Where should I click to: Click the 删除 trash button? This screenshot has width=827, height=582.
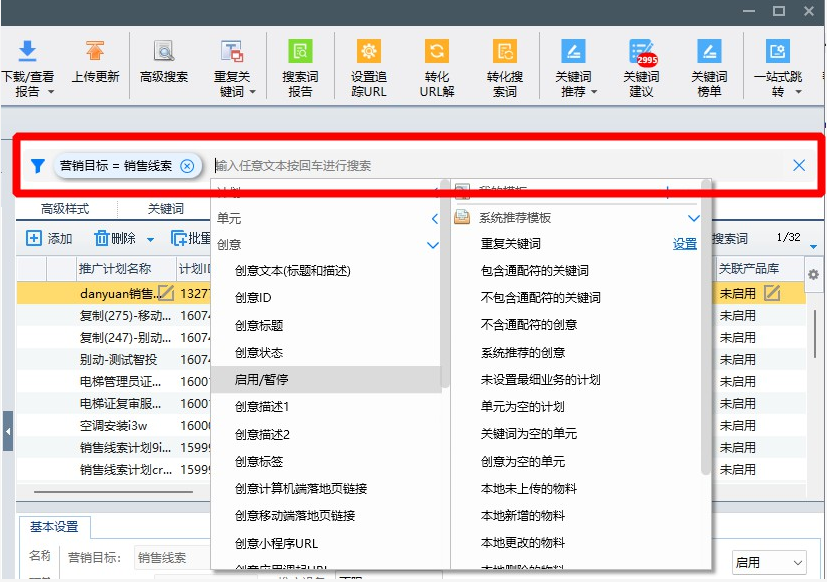pos(116,238)
